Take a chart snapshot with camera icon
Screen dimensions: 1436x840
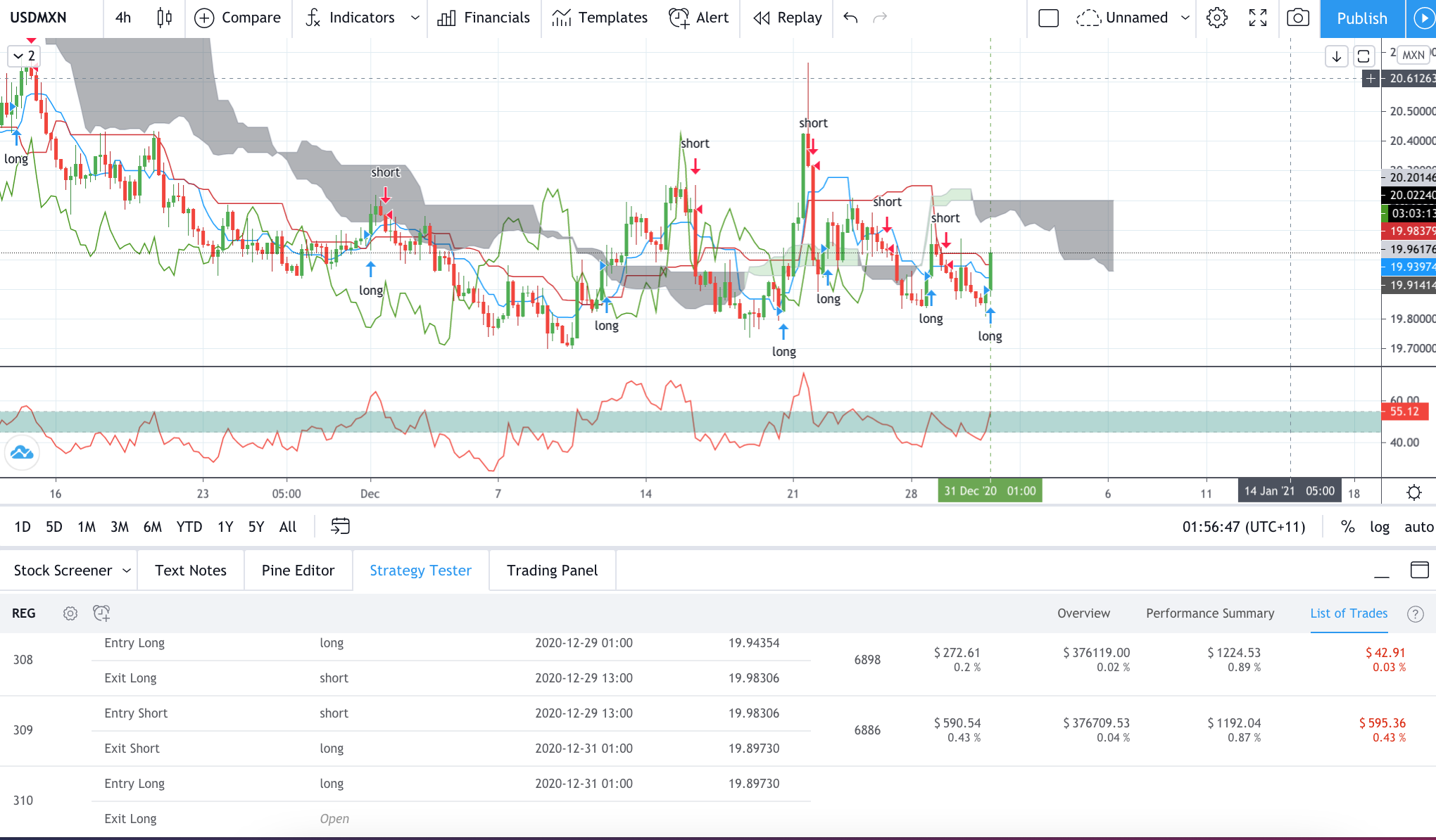(1298, 18)
